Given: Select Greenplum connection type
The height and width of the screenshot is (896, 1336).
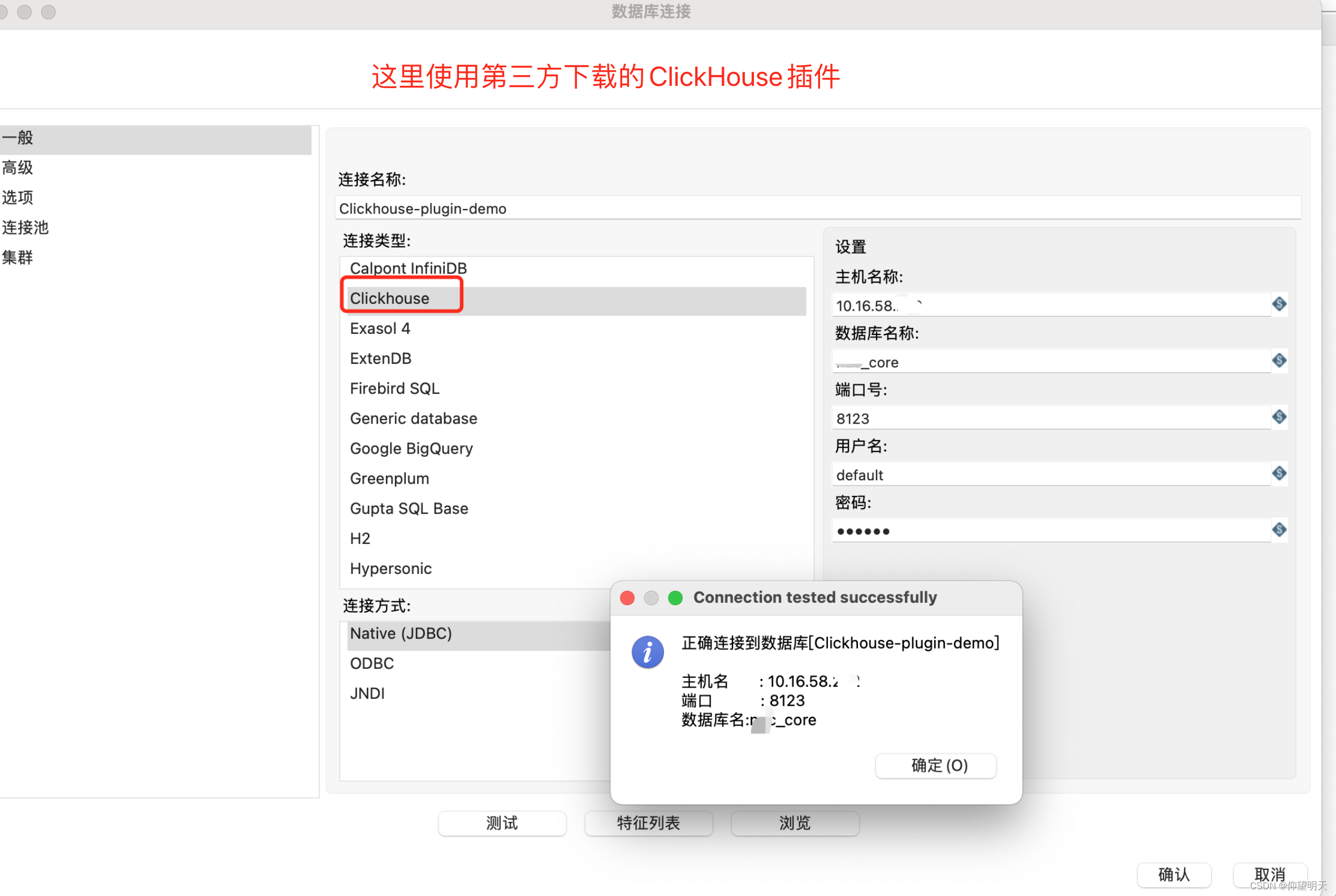Looking at the screenshot, I should click(576, 479).
